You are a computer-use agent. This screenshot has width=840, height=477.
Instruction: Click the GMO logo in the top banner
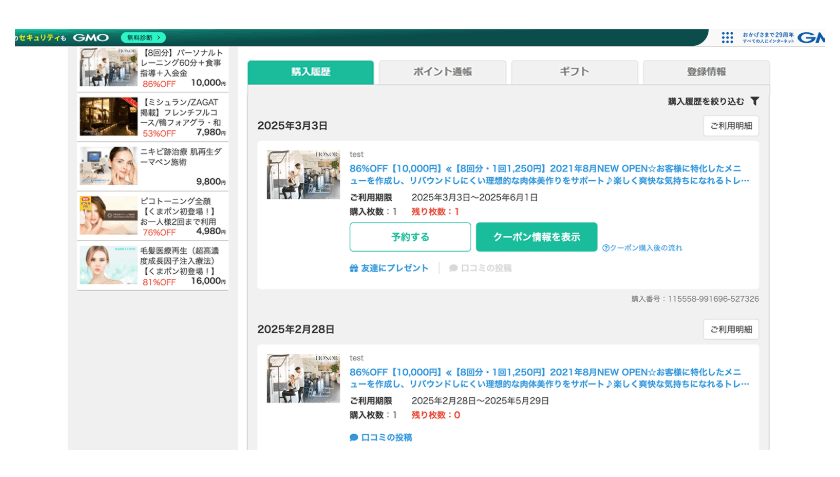(x=91, y=38)
